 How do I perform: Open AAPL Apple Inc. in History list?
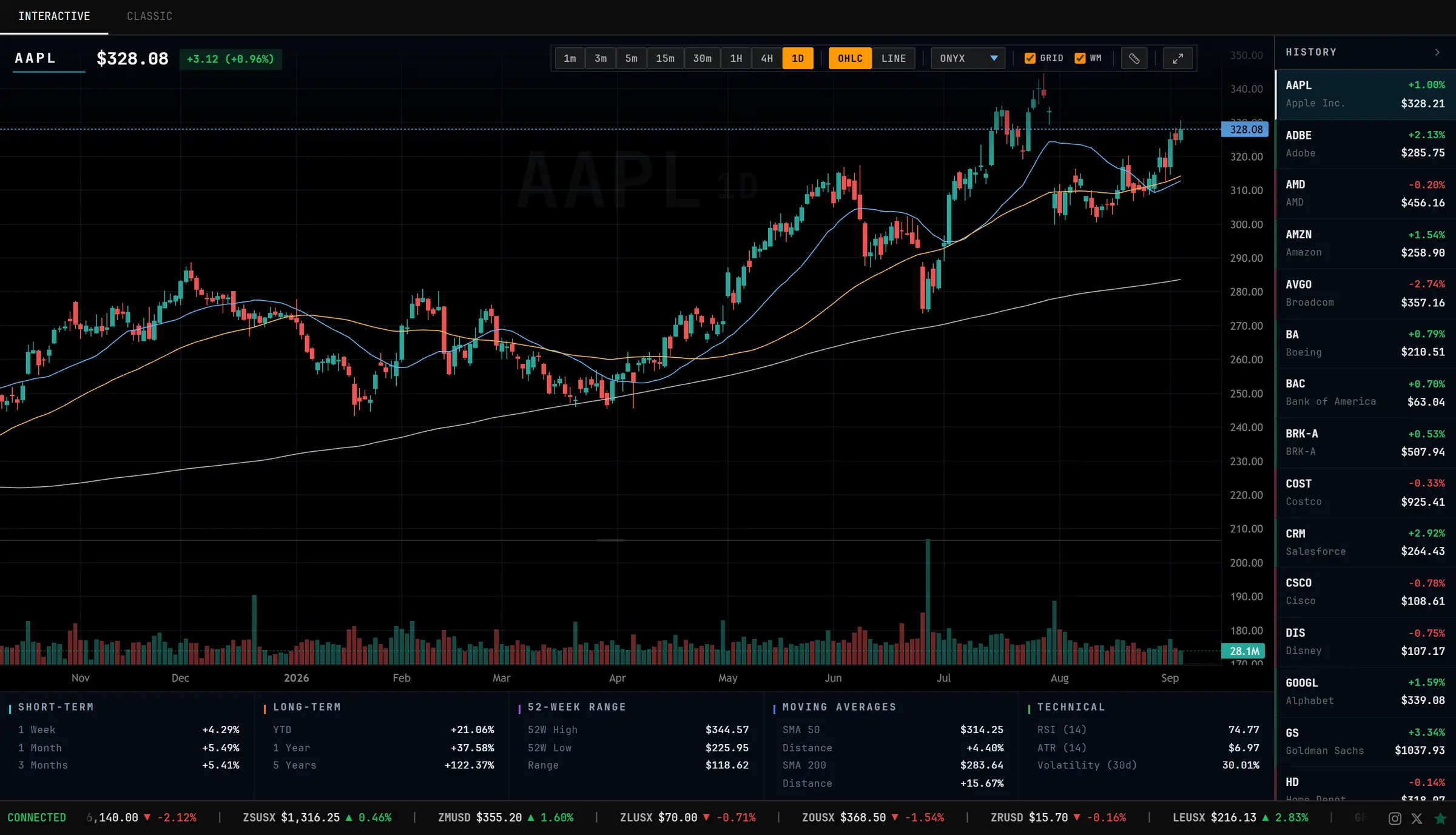[x=1365, y=95]
